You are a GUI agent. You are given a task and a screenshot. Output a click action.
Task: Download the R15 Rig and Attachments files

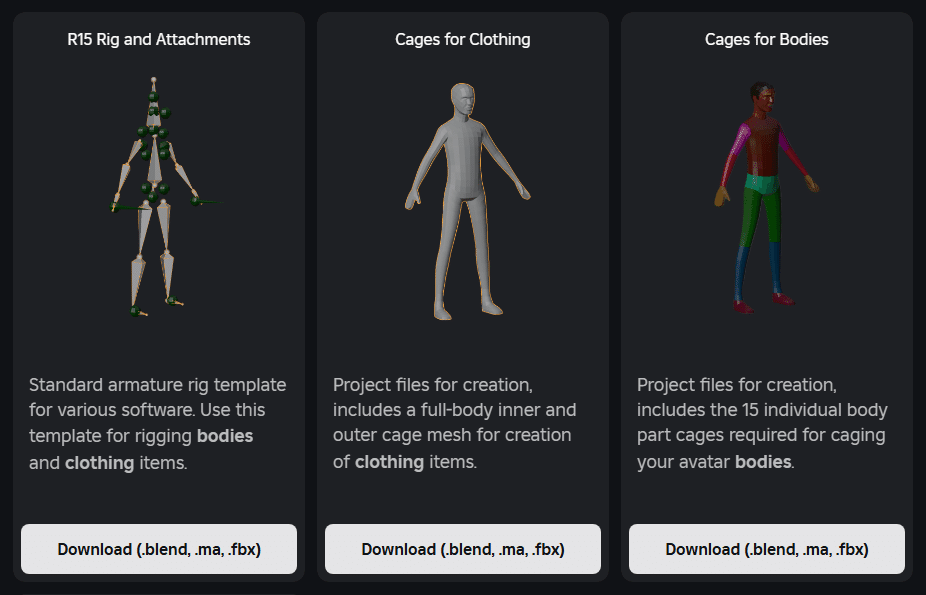[159, 549]
